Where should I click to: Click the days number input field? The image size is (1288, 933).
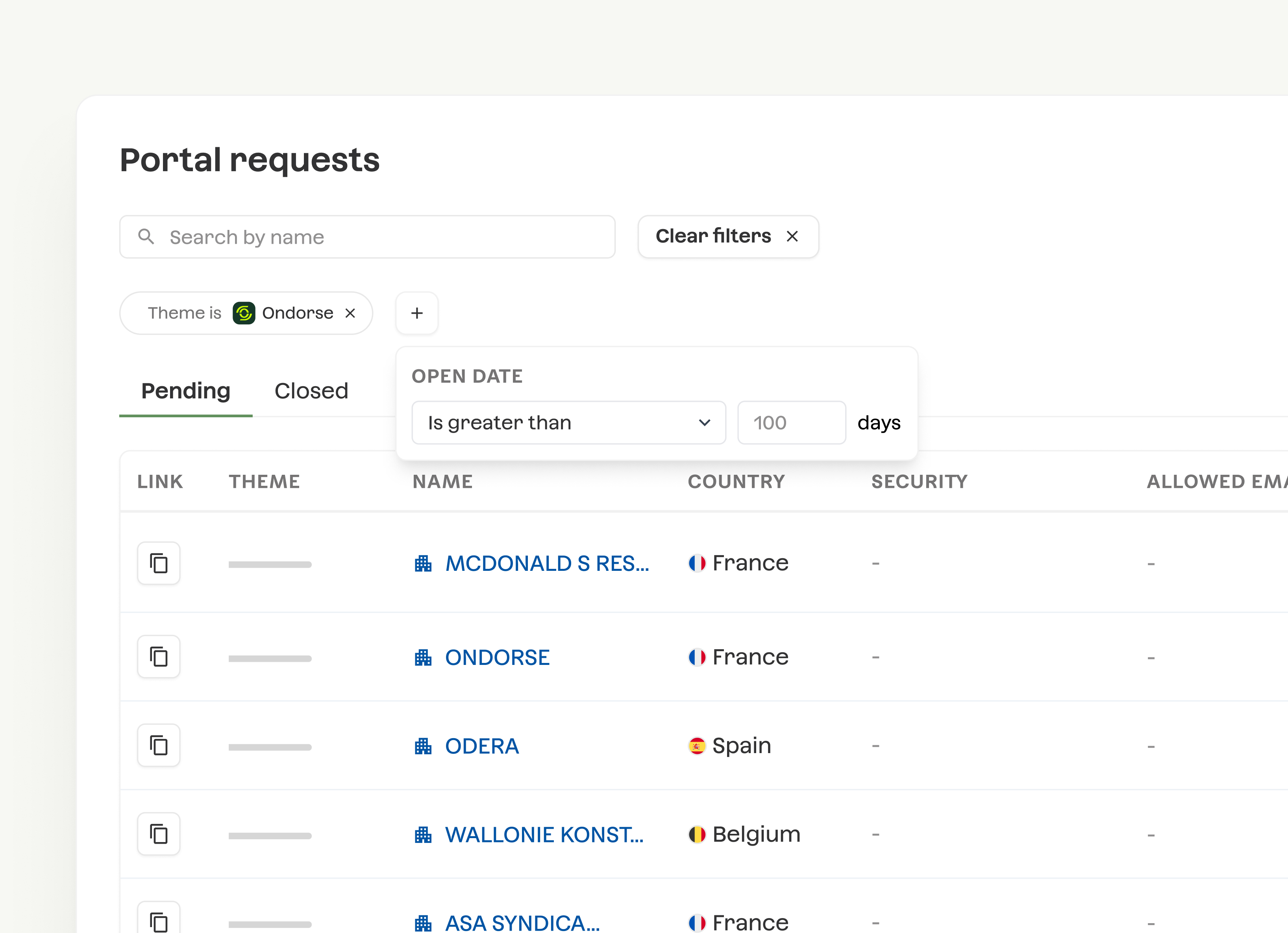(x=792, y=423)
